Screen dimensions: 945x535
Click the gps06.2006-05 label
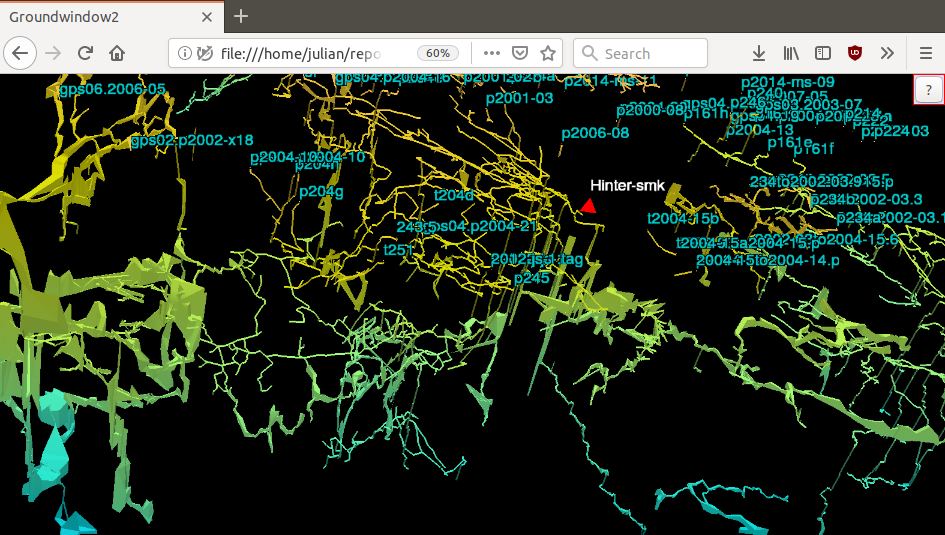pyautogui.click(x=113, y=90)
